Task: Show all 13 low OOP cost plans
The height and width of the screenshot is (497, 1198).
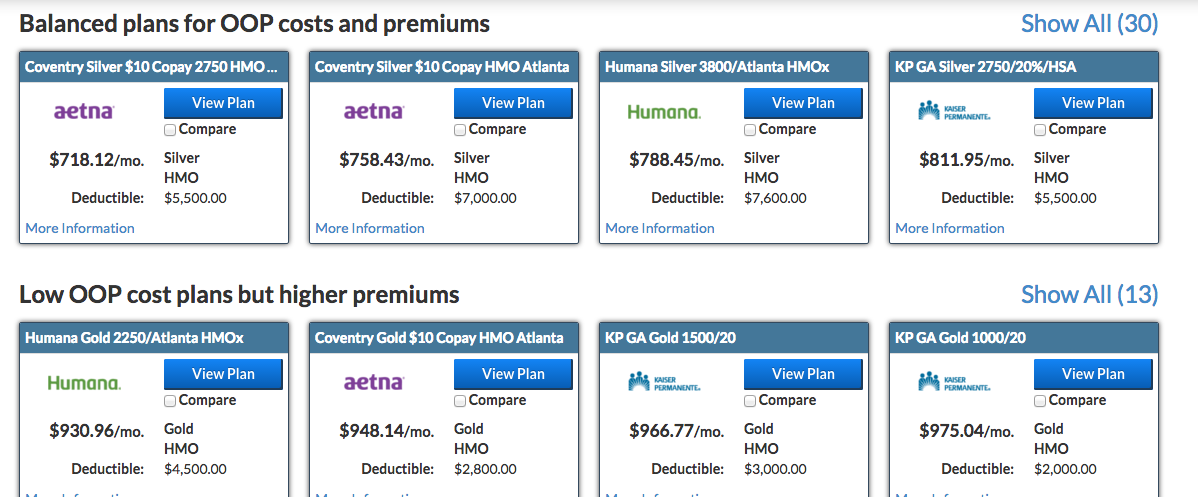Action: click(1090, 294)
